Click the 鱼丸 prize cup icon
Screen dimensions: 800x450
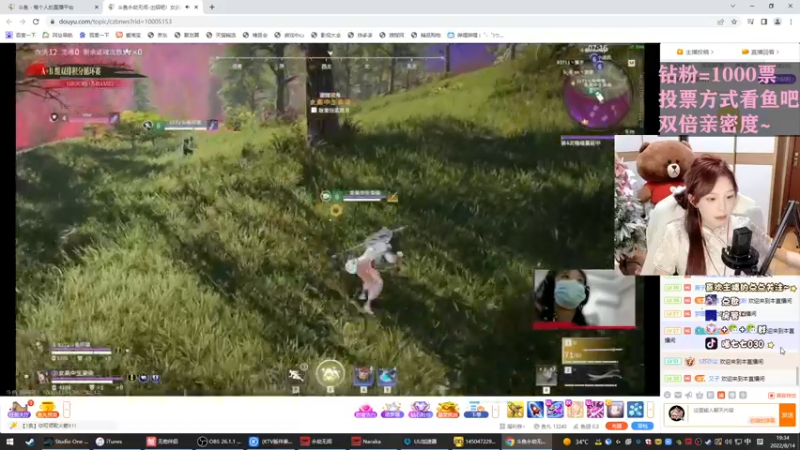point(47,409)
